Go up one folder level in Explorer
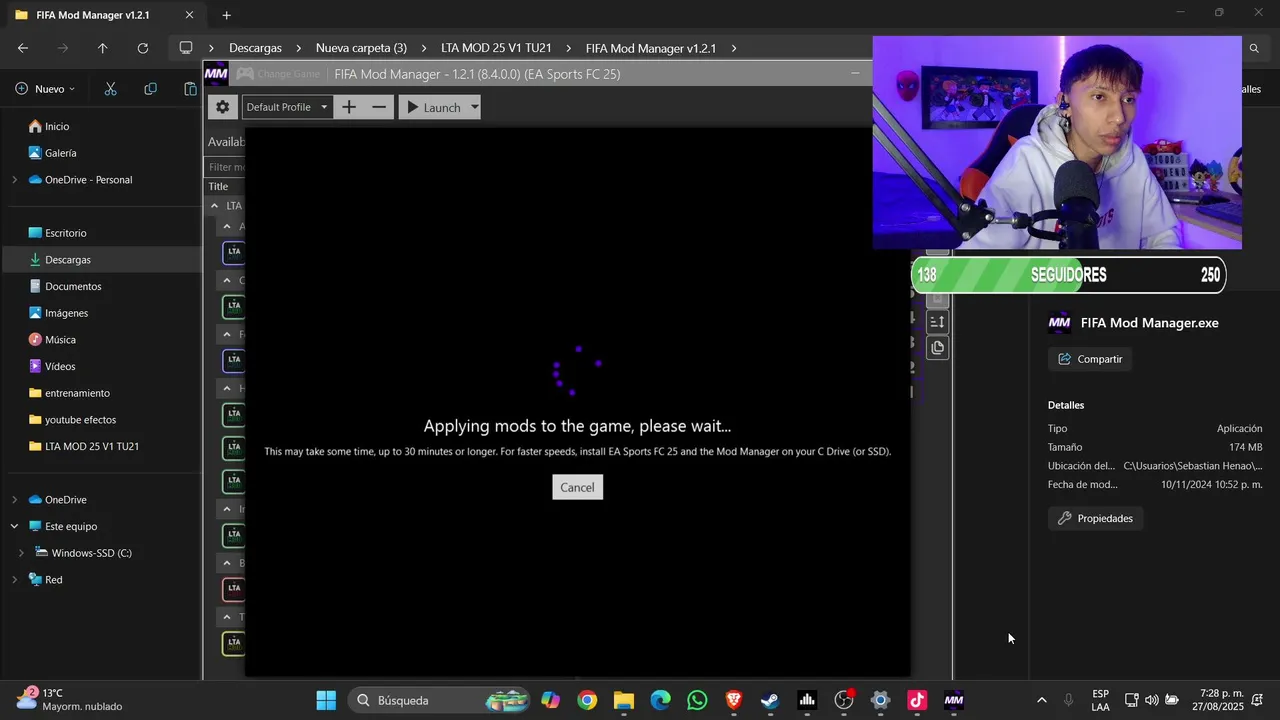 [x=102, y=48]
